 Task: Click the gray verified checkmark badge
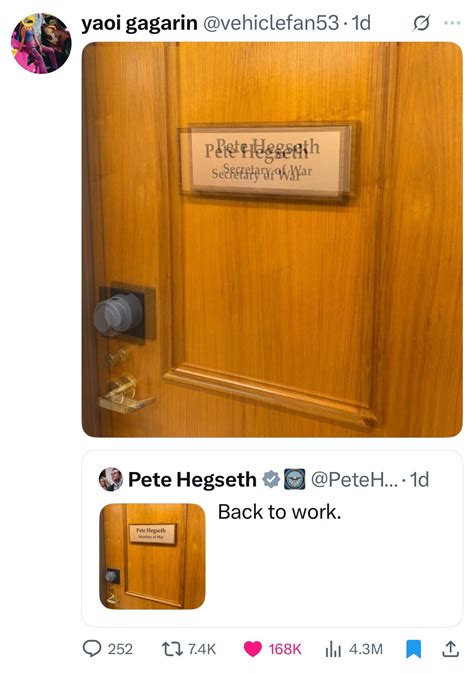pyautogui.click(x=271, y=479)
